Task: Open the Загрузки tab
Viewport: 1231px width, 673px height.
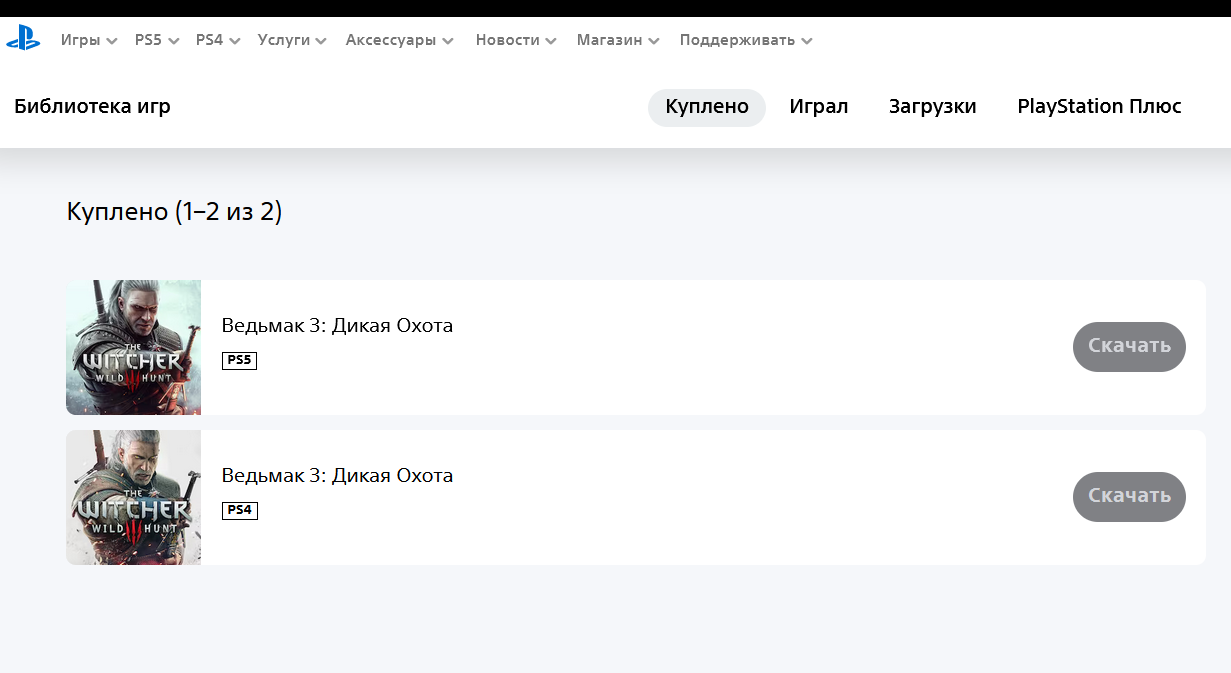Action: point(932,107)
